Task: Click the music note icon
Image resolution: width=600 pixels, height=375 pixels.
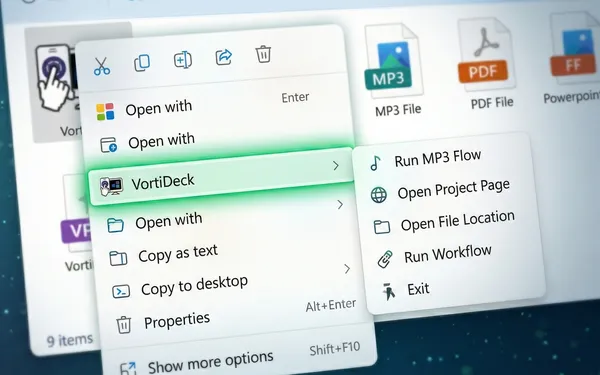Action: [376, 163]
